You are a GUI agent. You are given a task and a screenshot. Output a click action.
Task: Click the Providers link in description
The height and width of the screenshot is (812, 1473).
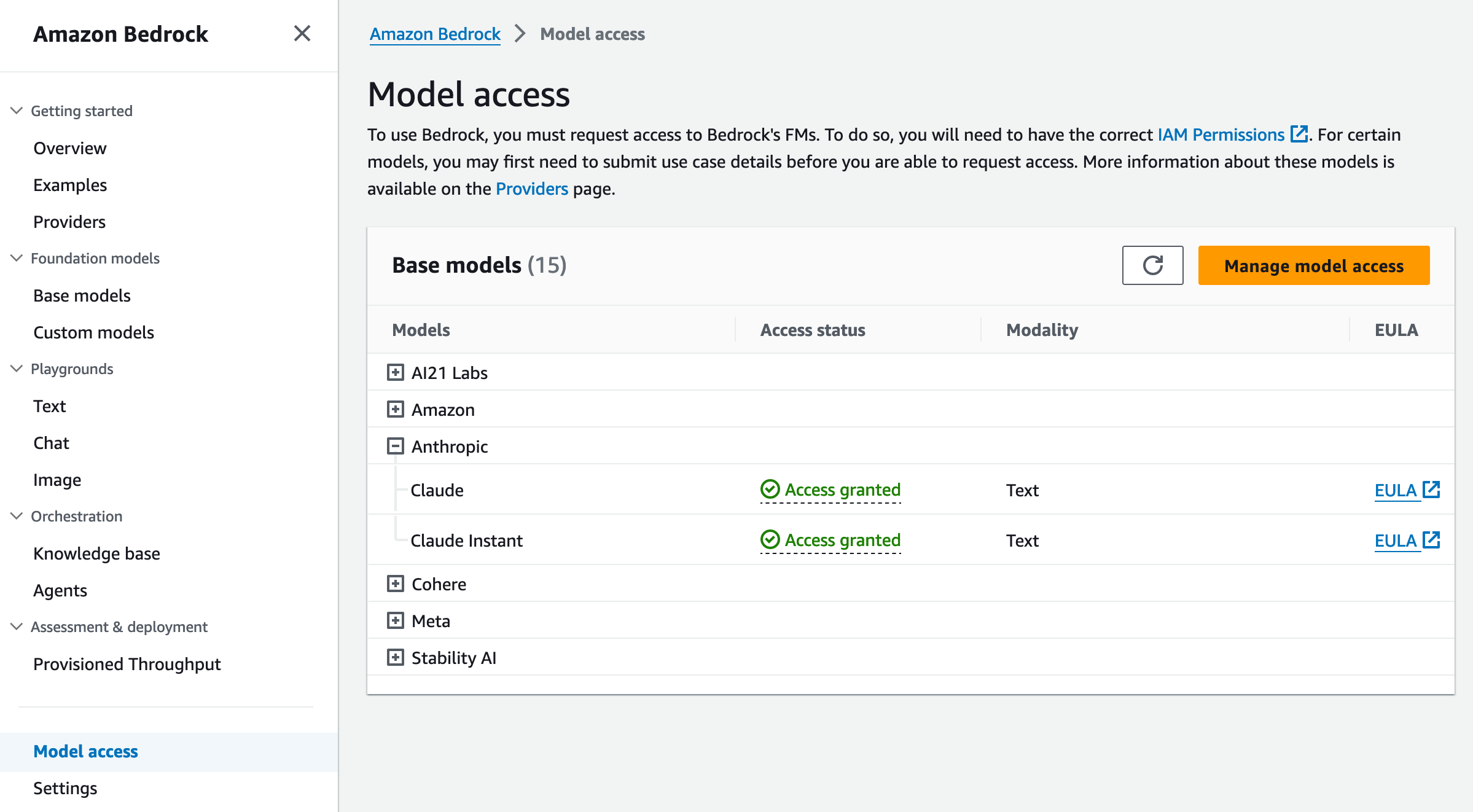pos(531,189)
